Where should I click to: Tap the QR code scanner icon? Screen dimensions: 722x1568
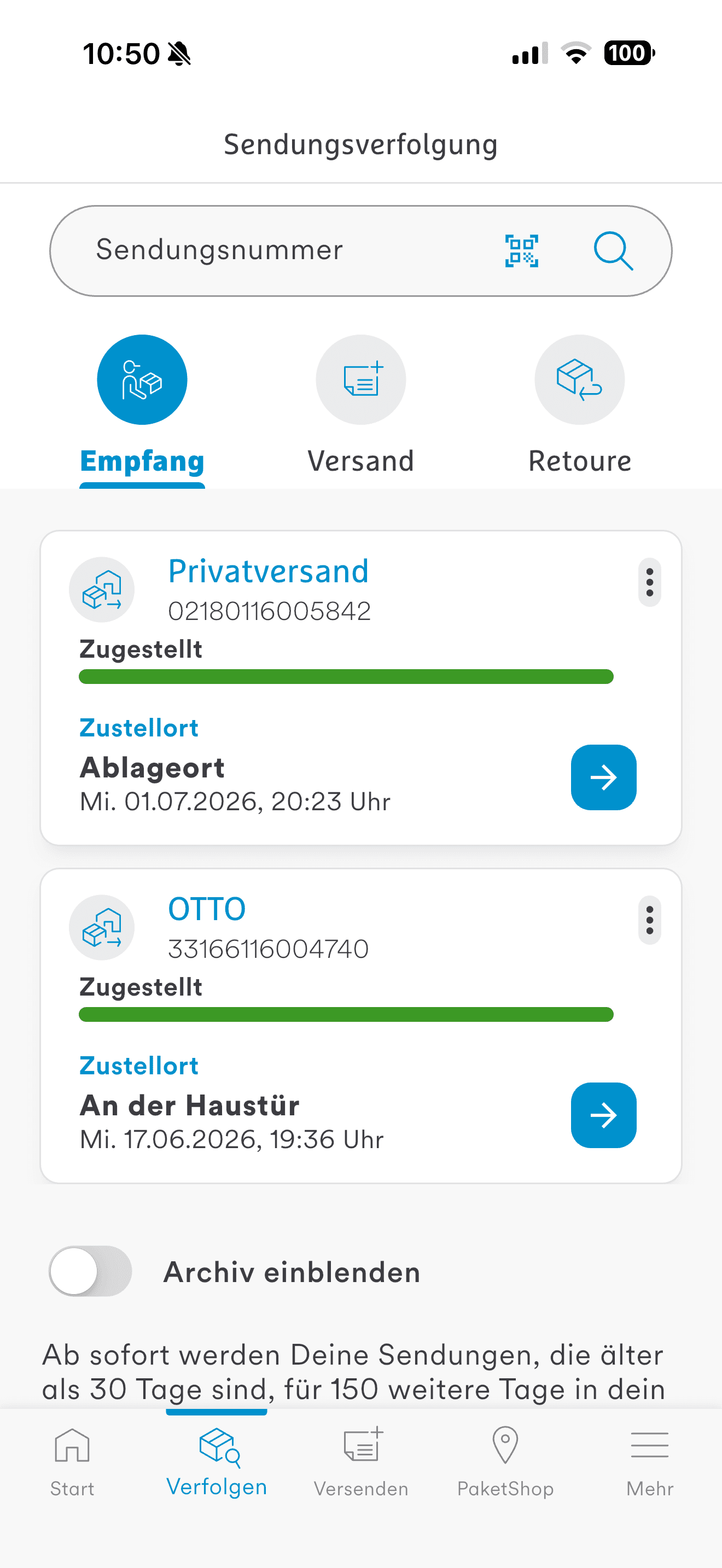click(522, 251)
